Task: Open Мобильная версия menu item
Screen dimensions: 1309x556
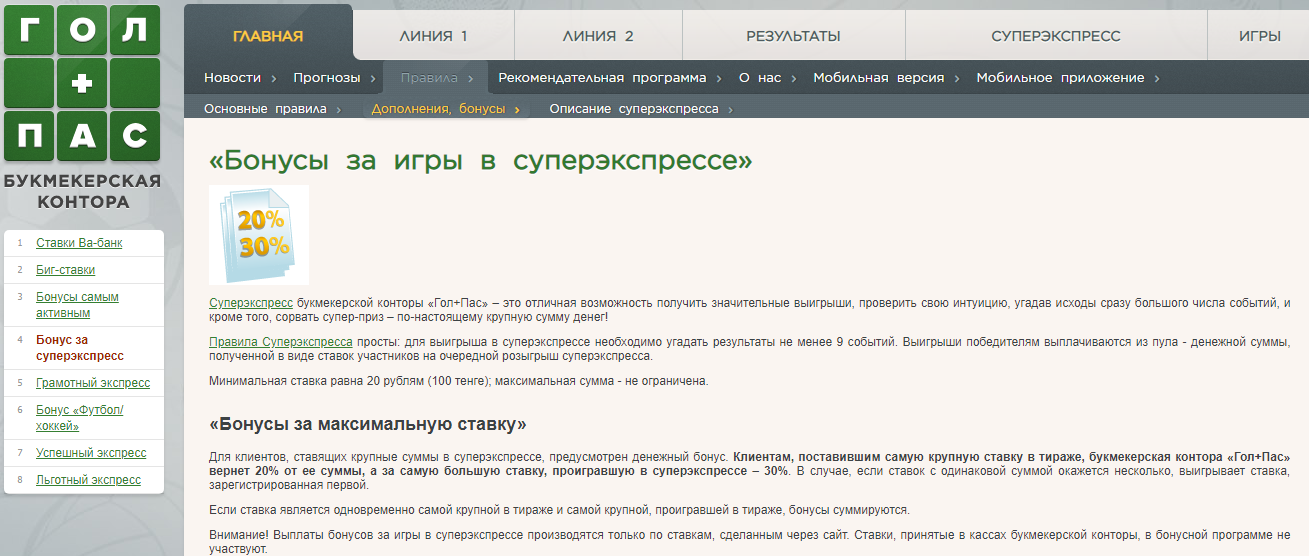Action: [x=876, y=78]
